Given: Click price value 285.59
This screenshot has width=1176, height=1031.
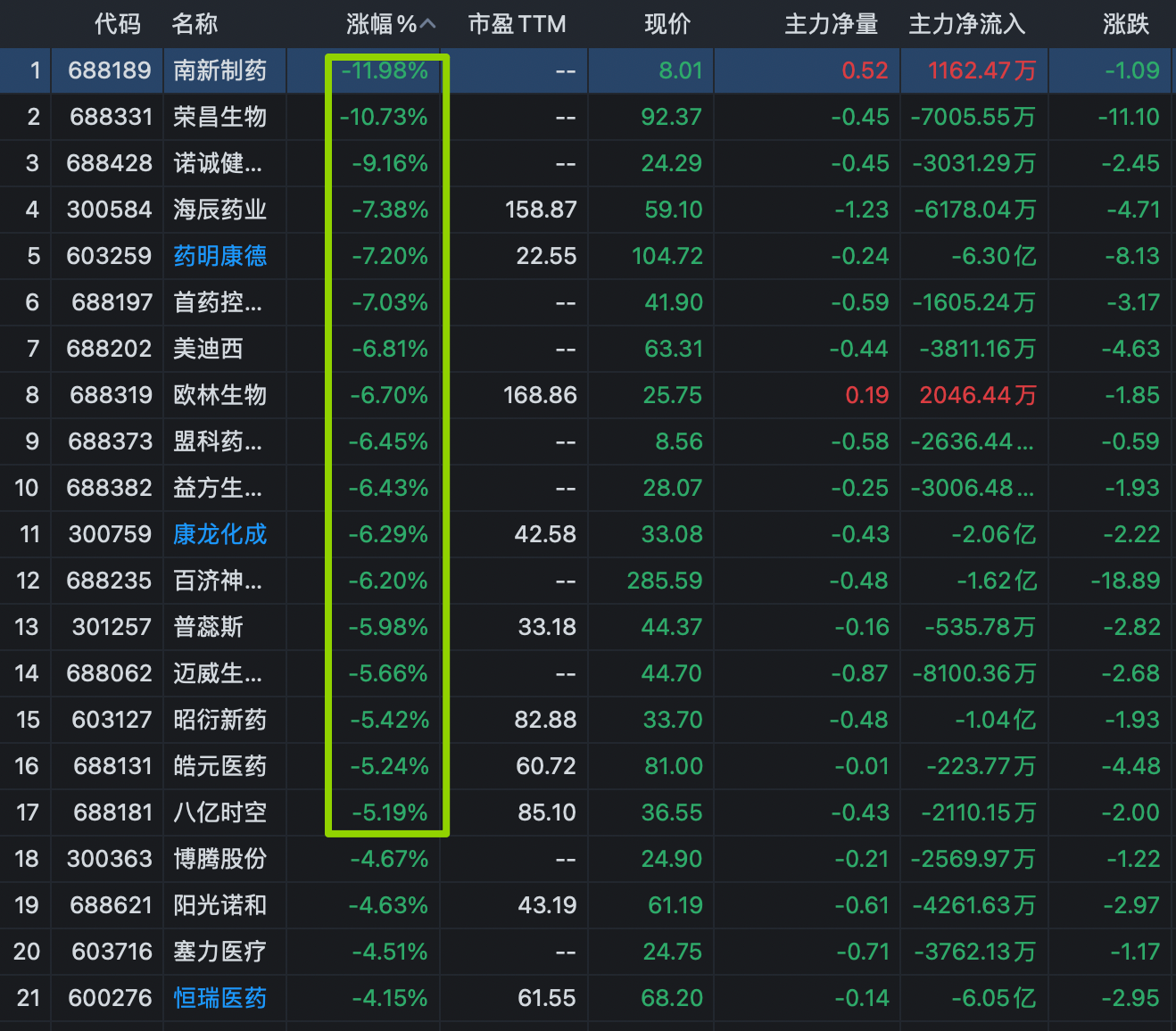Looking at the screenshot, I should [x=665, y=581].
